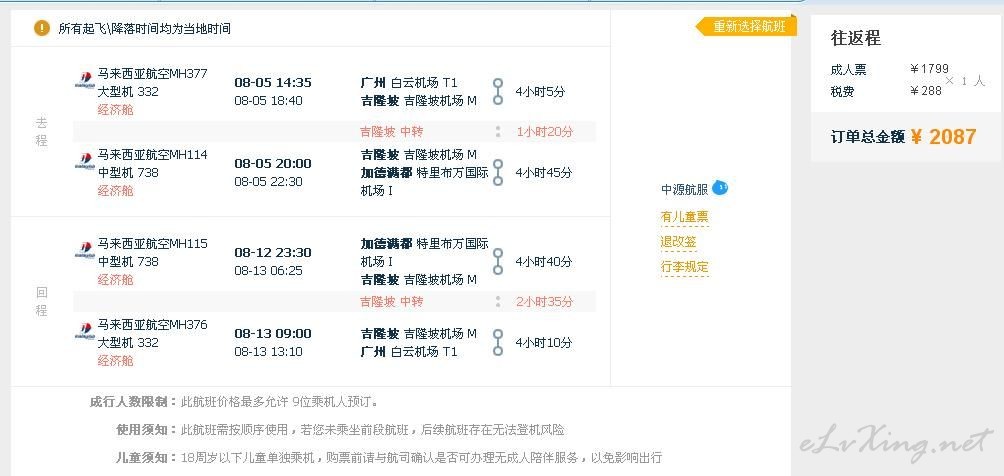Screen dimensions: 1004x476
Task: Click the 1小时20分 transfer duration
Action: pos(544,132)
